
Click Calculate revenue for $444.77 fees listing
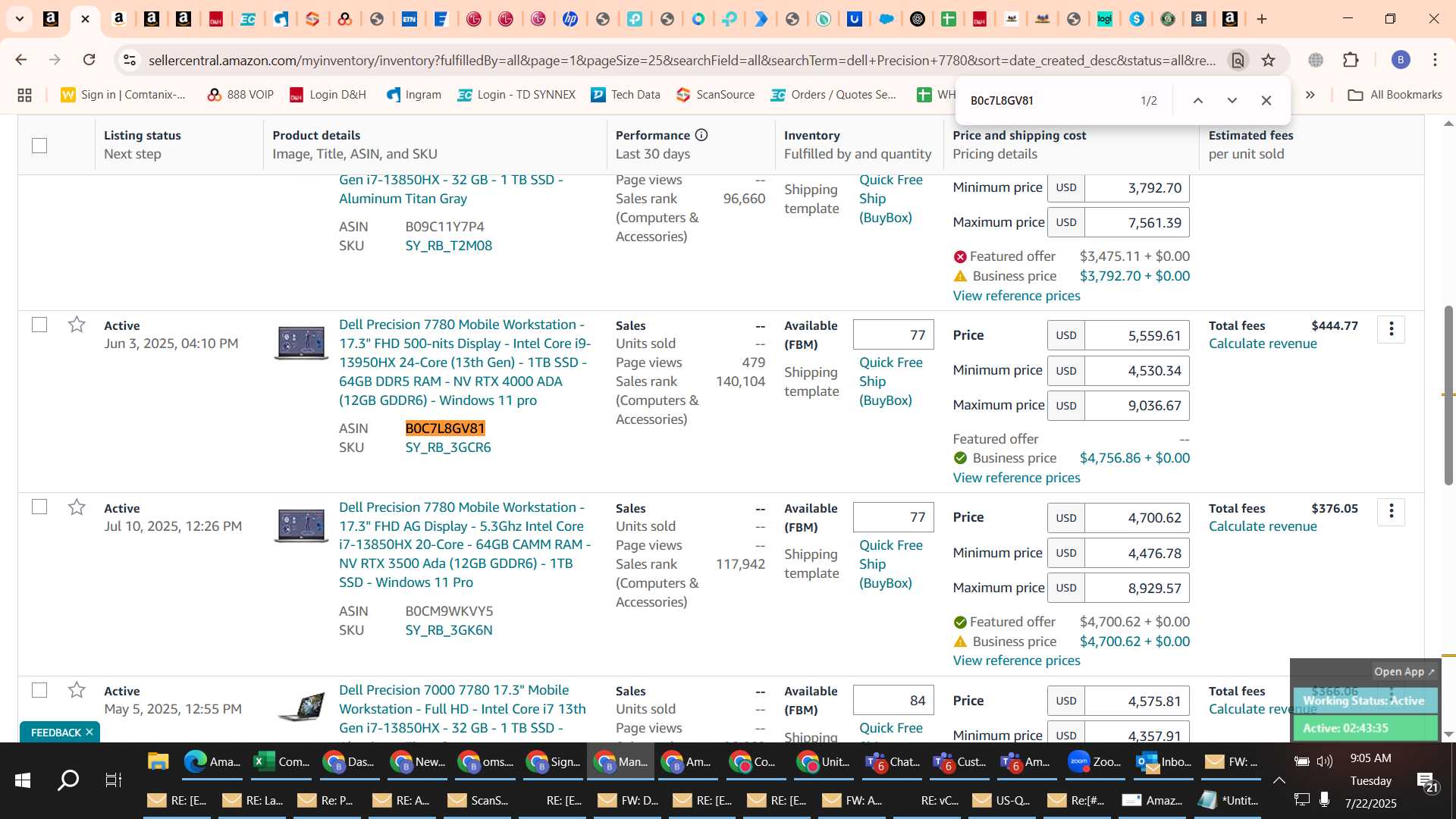1263,344
